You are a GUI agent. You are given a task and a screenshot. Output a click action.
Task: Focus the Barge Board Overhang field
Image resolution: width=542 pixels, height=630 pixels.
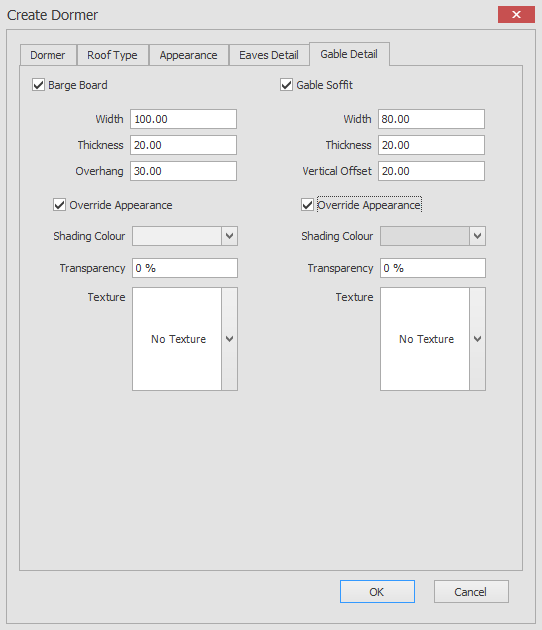(183, 171)
